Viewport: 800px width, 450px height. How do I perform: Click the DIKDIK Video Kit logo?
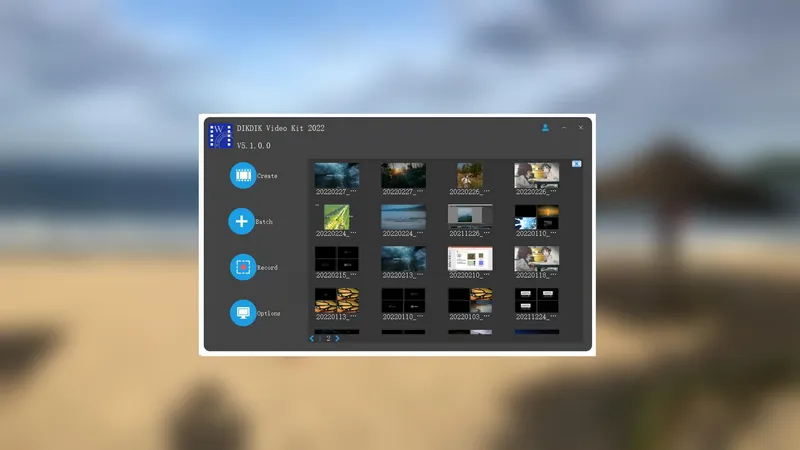point(220,135)
